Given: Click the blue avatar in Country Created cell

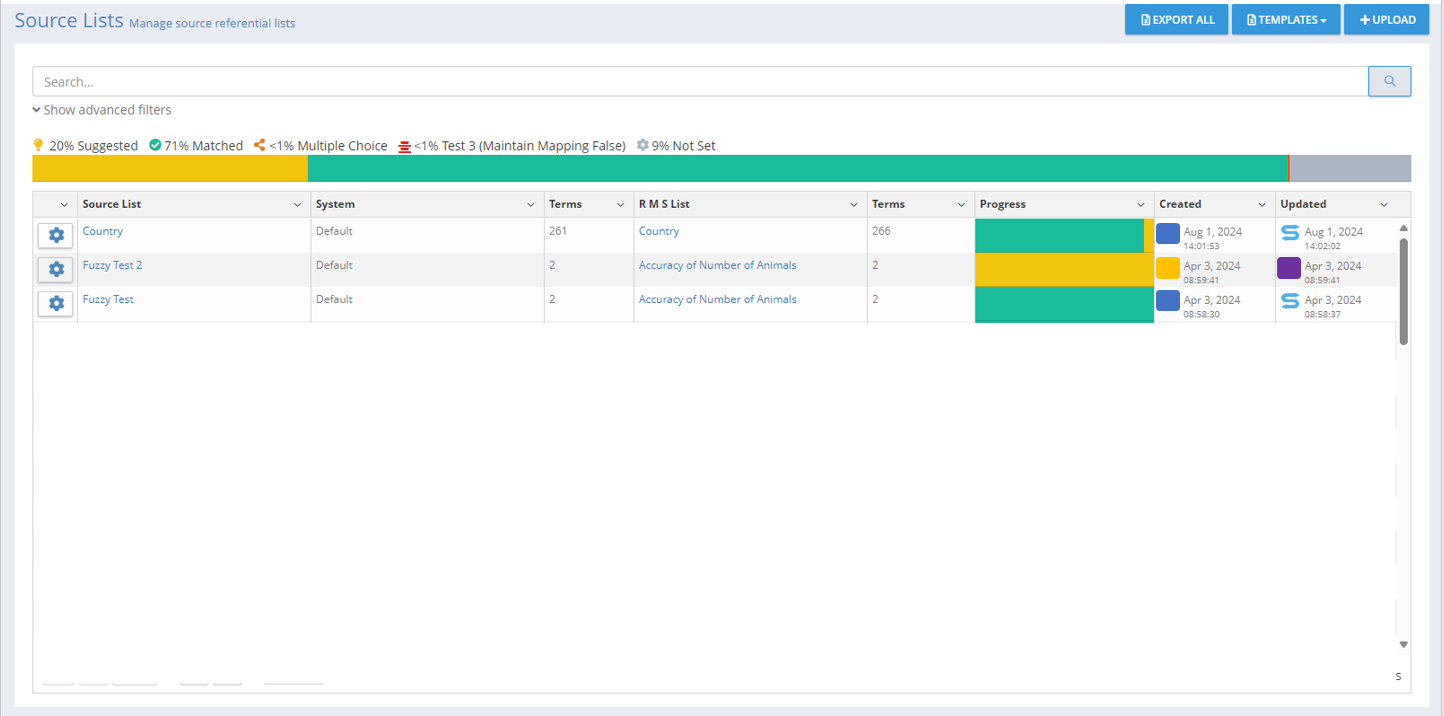Looking at the screenshot, I should coord(1167,233).
